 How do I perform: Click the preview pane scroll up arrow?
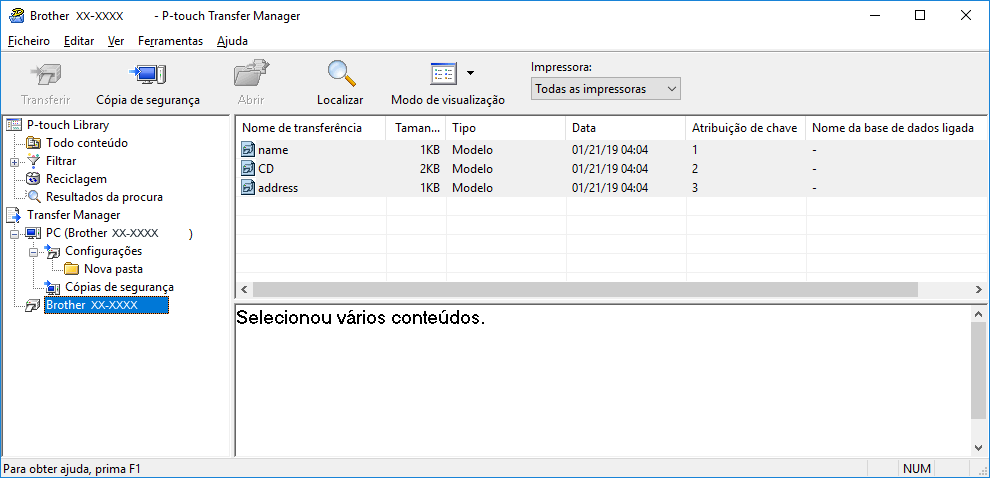[x=979, y=313]
